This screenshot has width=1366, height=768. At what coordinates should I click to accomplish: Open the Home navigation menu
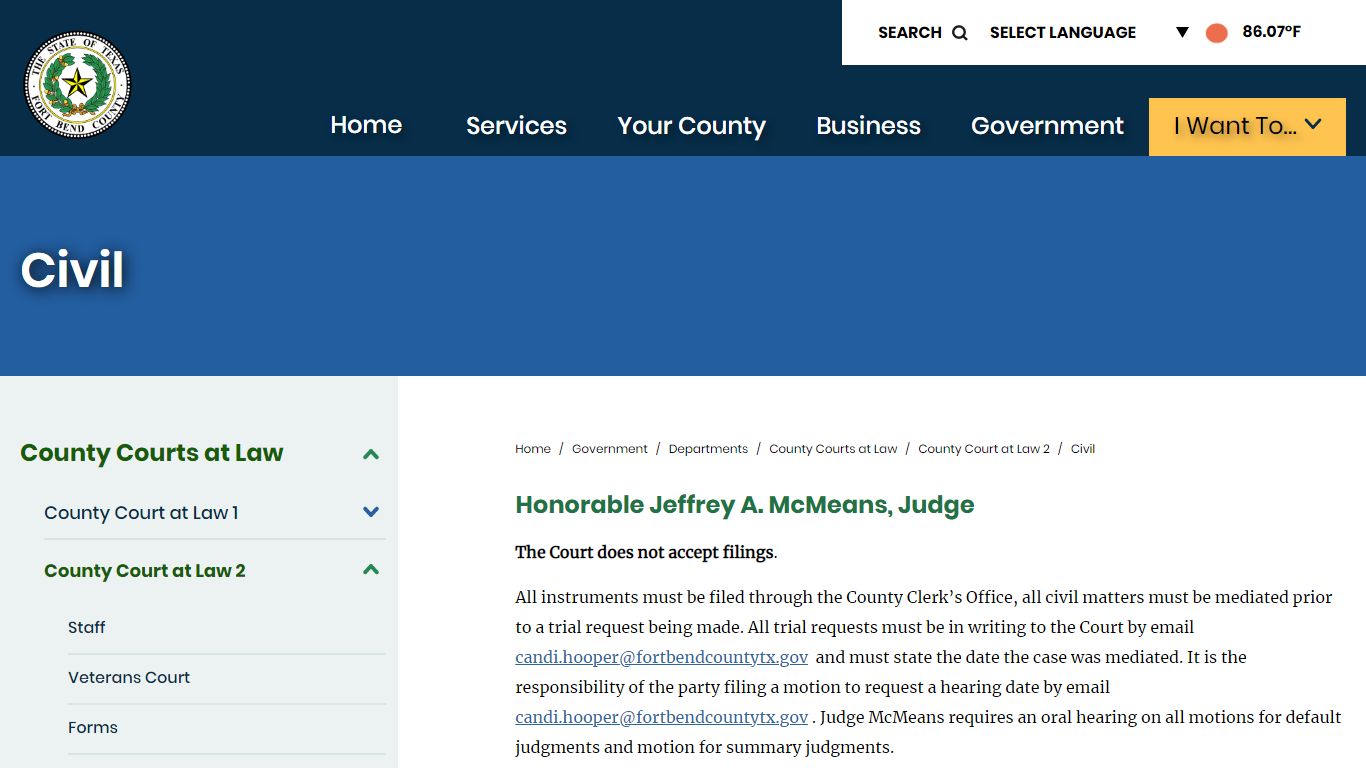click(x=366, y=125)
